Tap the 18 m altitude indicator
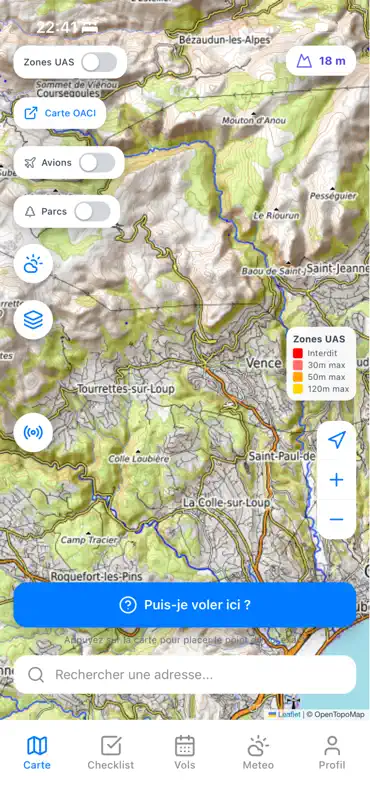Viewport: 370px width, 800px height. pos(321,61)
